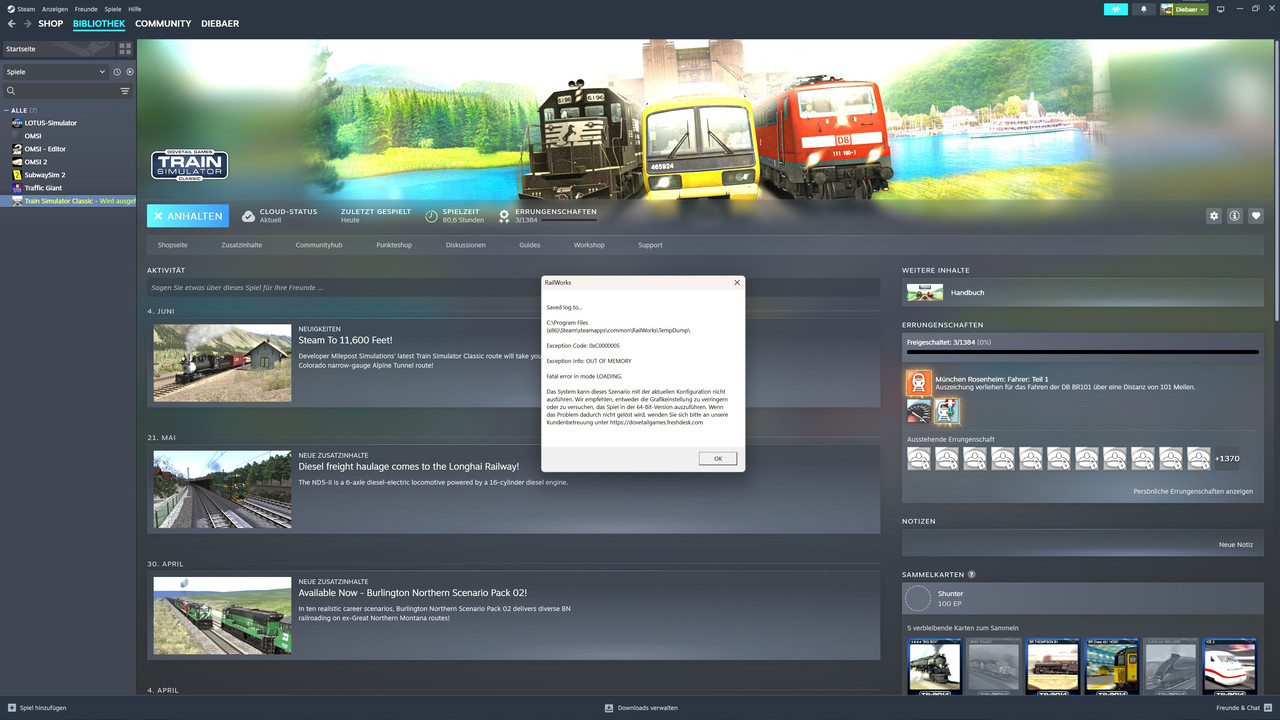The image size is (1280, 720).
Task: Open the Shopseite tab
Action: tap(173, 245)
